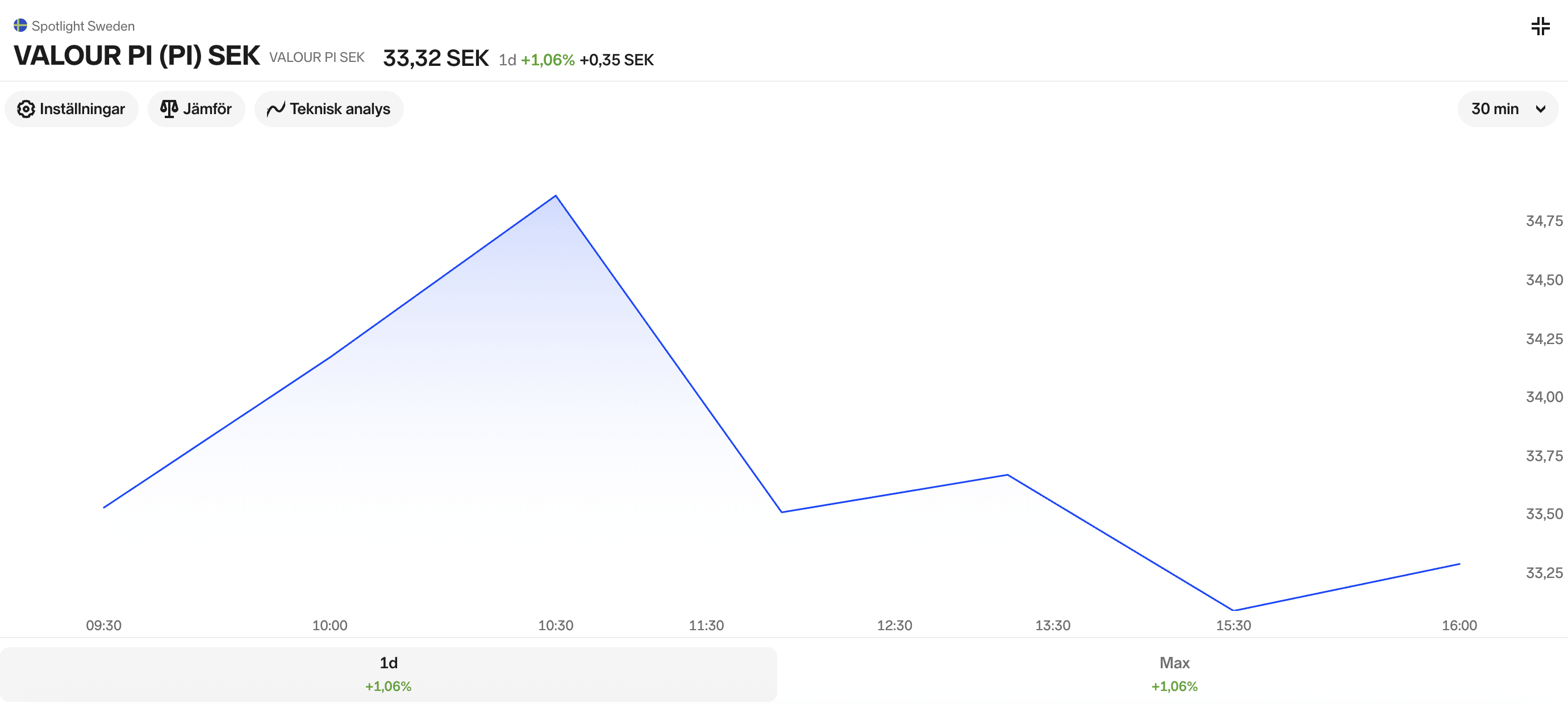1568x704 pixels.
Task: Click the VALOUR PI (PI) SEK title
Action: pyautogui.click(x=137, y=56)
